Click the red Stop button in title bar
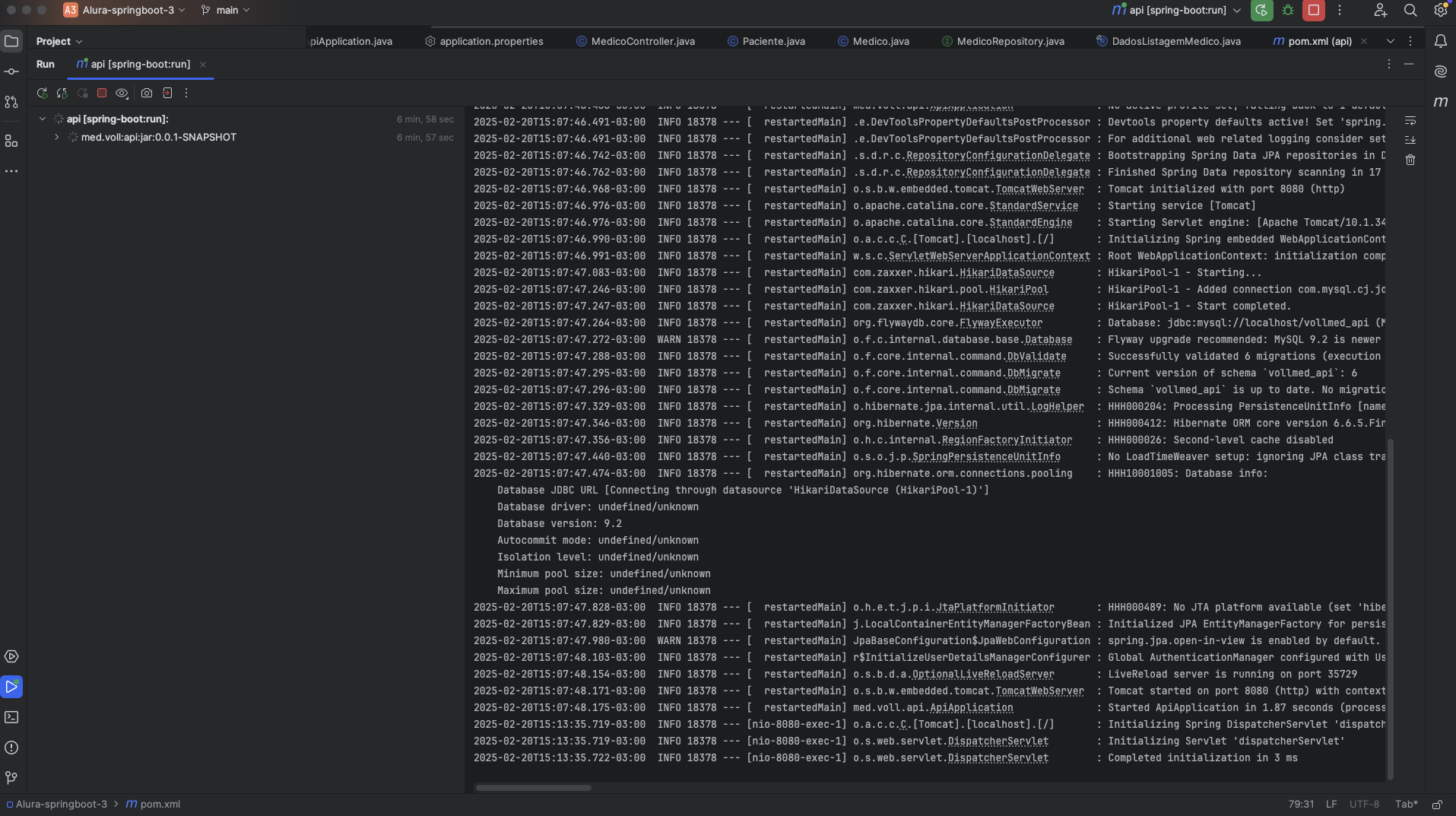 coord(1314,11)
